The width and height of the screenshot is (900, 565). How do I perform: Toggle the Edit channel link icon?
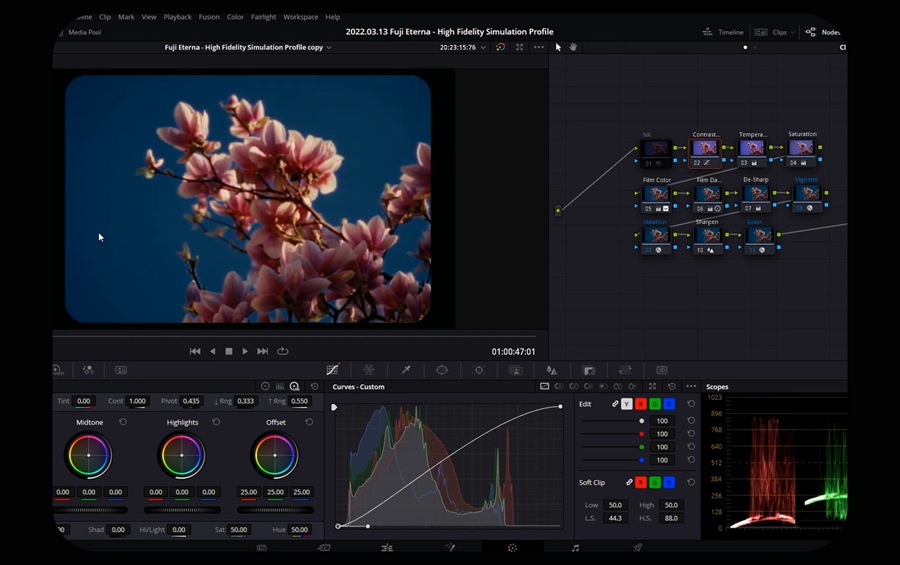click(615, 404)
